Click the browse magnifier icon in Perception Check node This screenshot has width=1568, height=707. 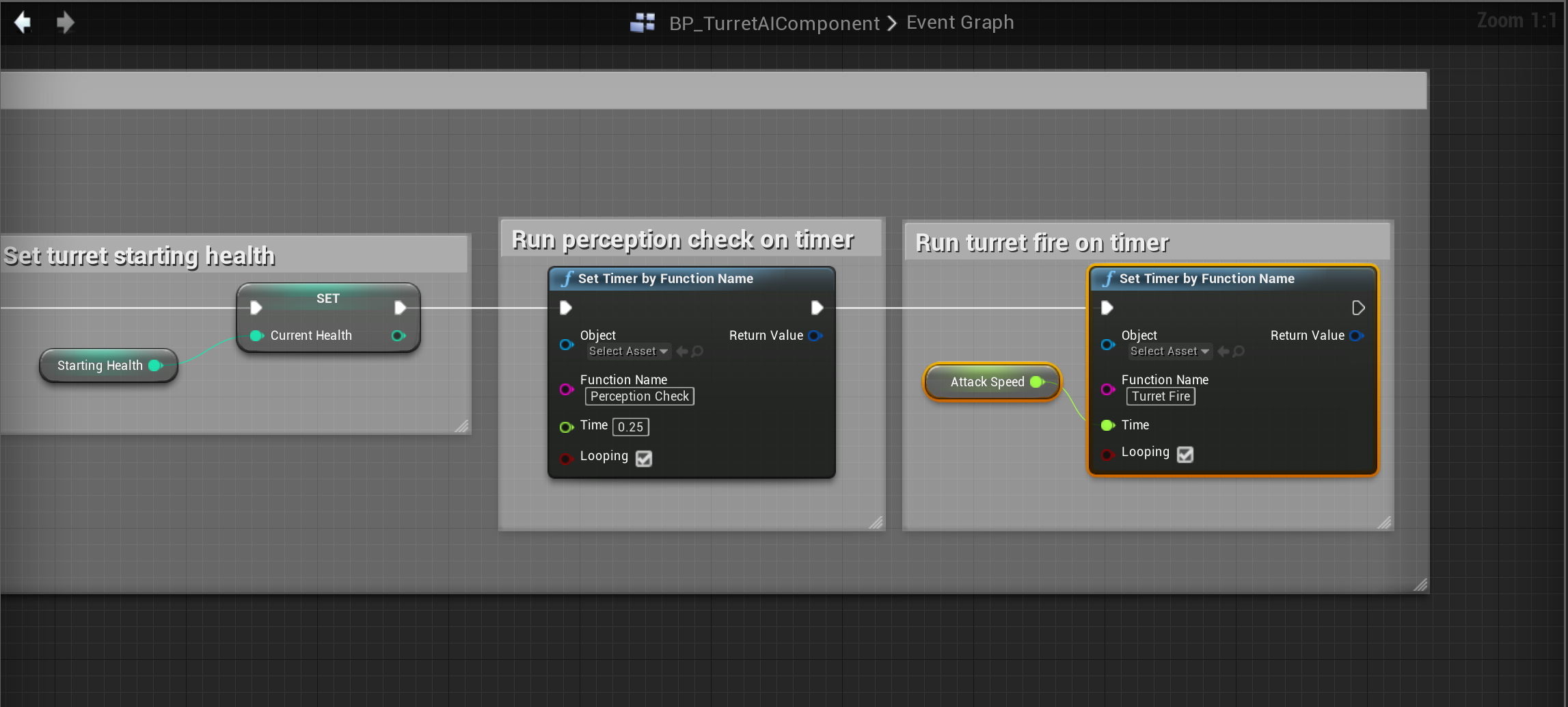point(697,351)
